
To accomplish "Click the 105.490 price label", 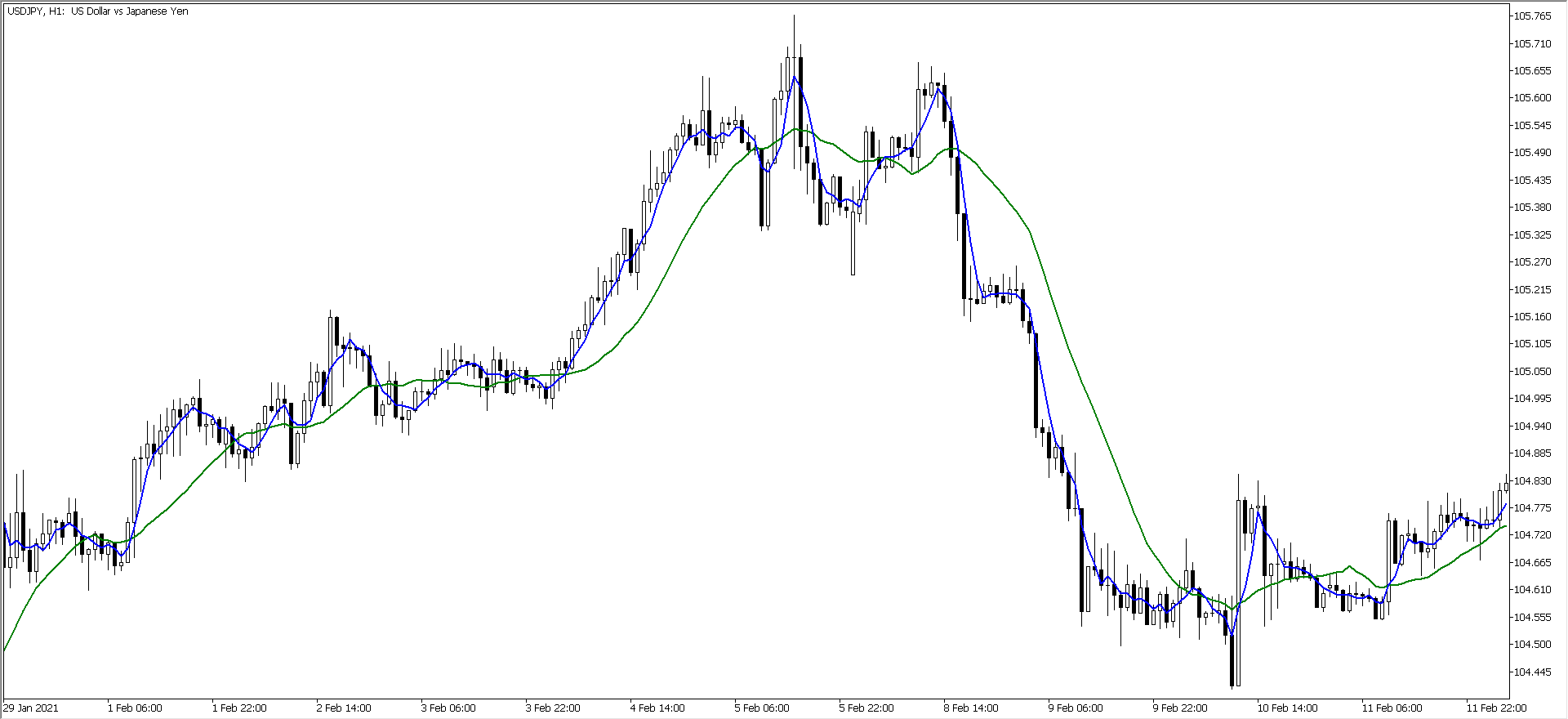I will click(x=1533, y=153).
